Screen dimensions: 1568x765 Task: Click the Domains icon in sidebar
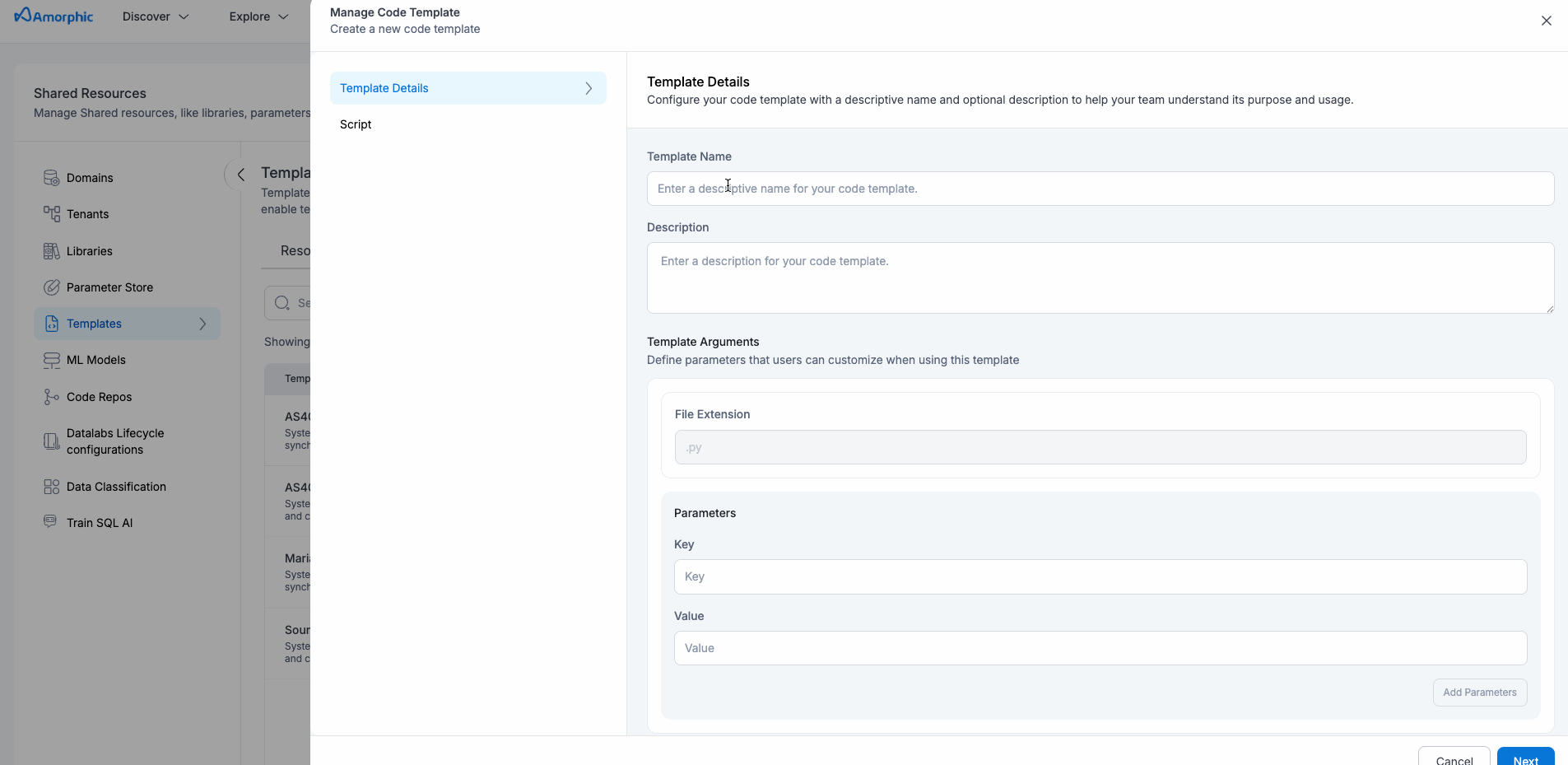[x=51, y=178]
